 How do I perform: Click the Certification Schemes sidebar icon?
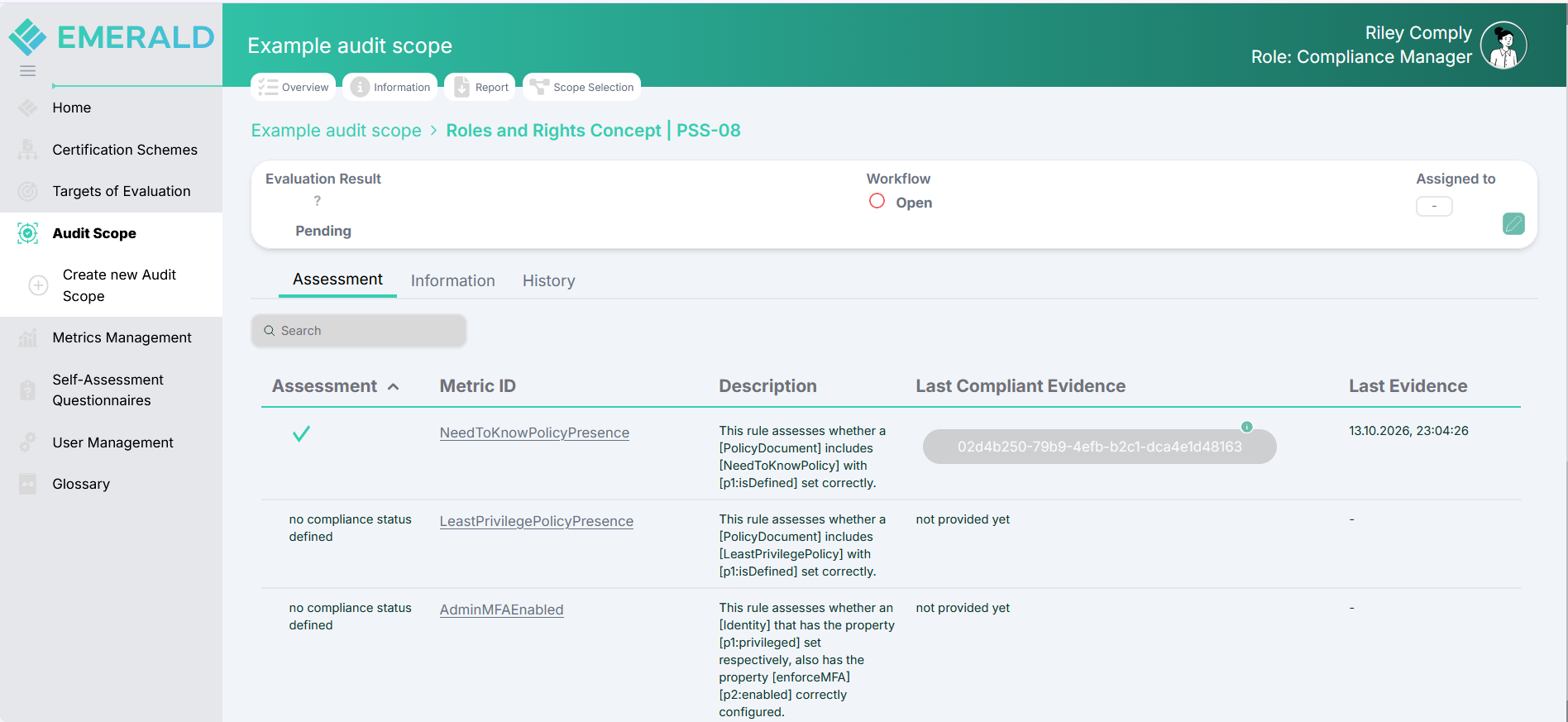[x=27, y=150]
